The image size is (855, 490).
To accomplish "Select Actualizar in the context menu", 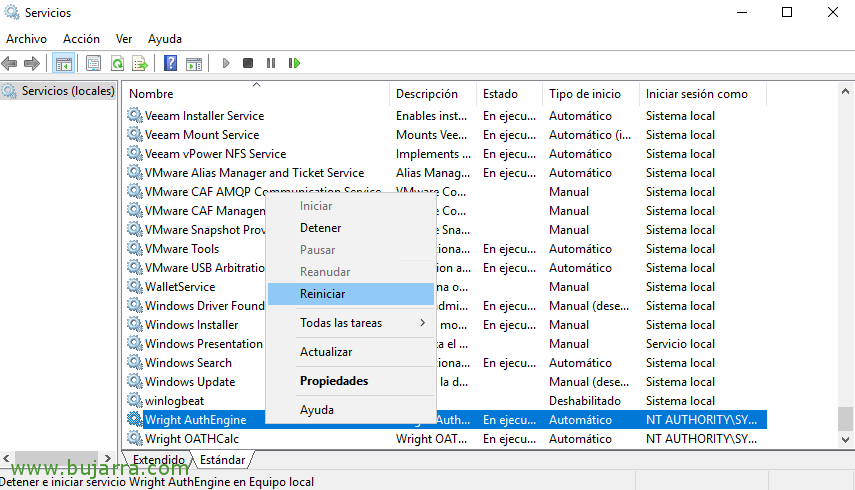I will pos(351,352).
